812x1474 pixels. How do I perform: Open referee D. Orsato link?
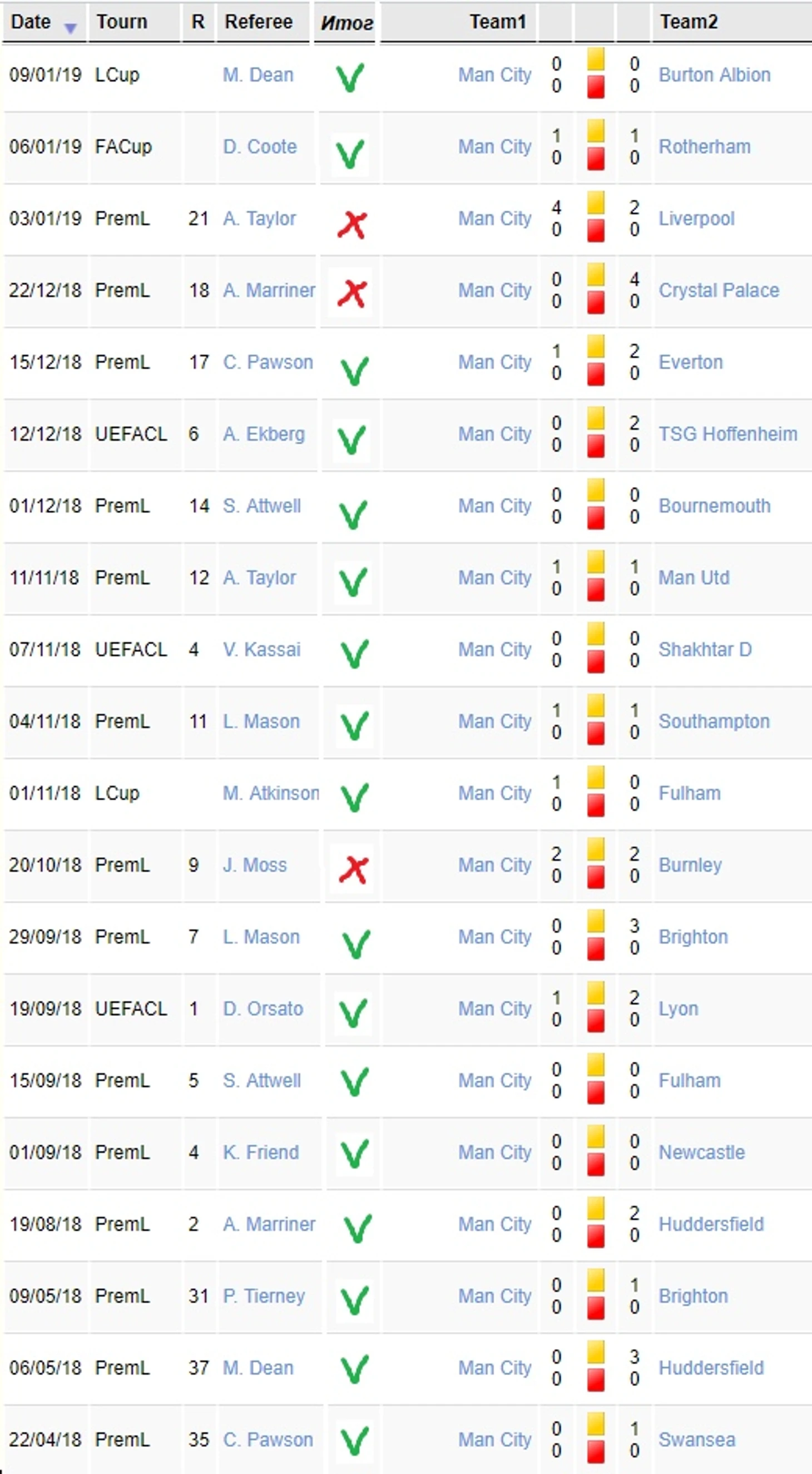point(263,1008)
